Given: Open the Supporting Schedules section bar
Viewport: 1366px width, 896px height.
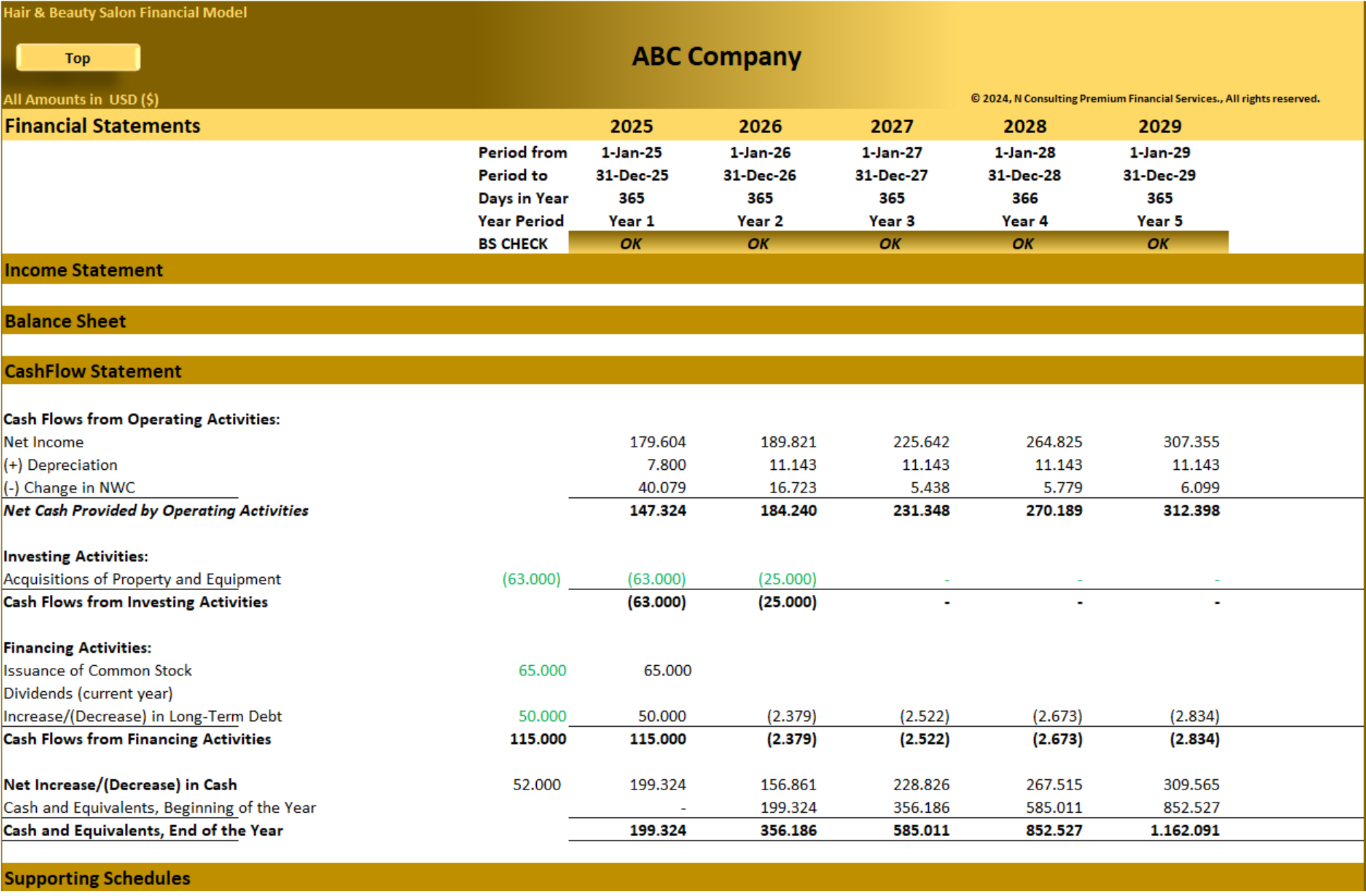Looking at the screenshot, I should [x=683, y=878].
